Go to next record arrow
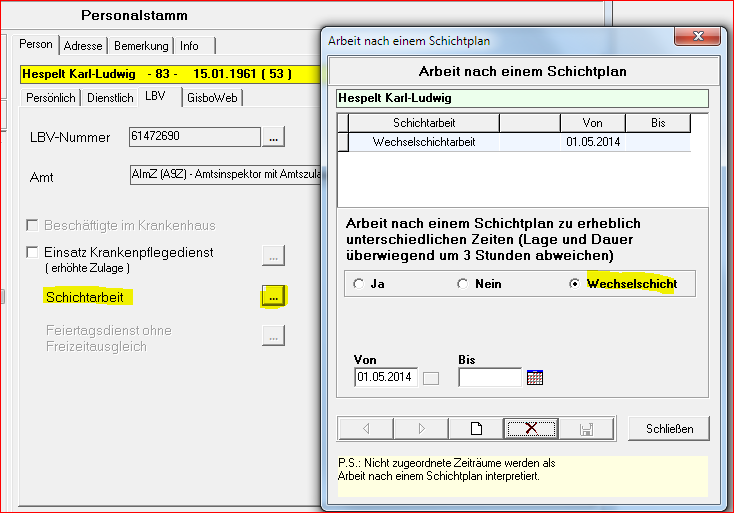 pyautogui.click(x=421, y=428)
